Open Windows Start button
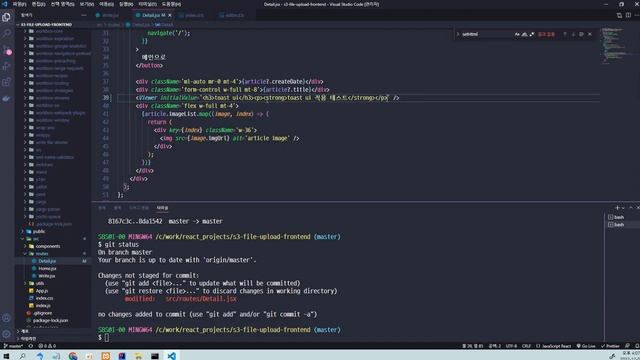 tap(6, 356)
